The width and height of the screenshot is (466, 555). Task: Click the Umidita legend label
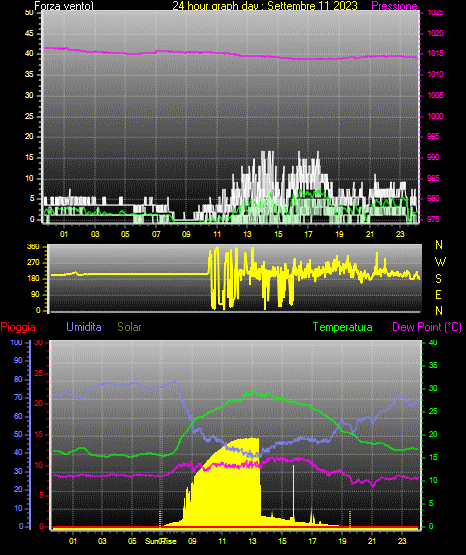(84, 327)
